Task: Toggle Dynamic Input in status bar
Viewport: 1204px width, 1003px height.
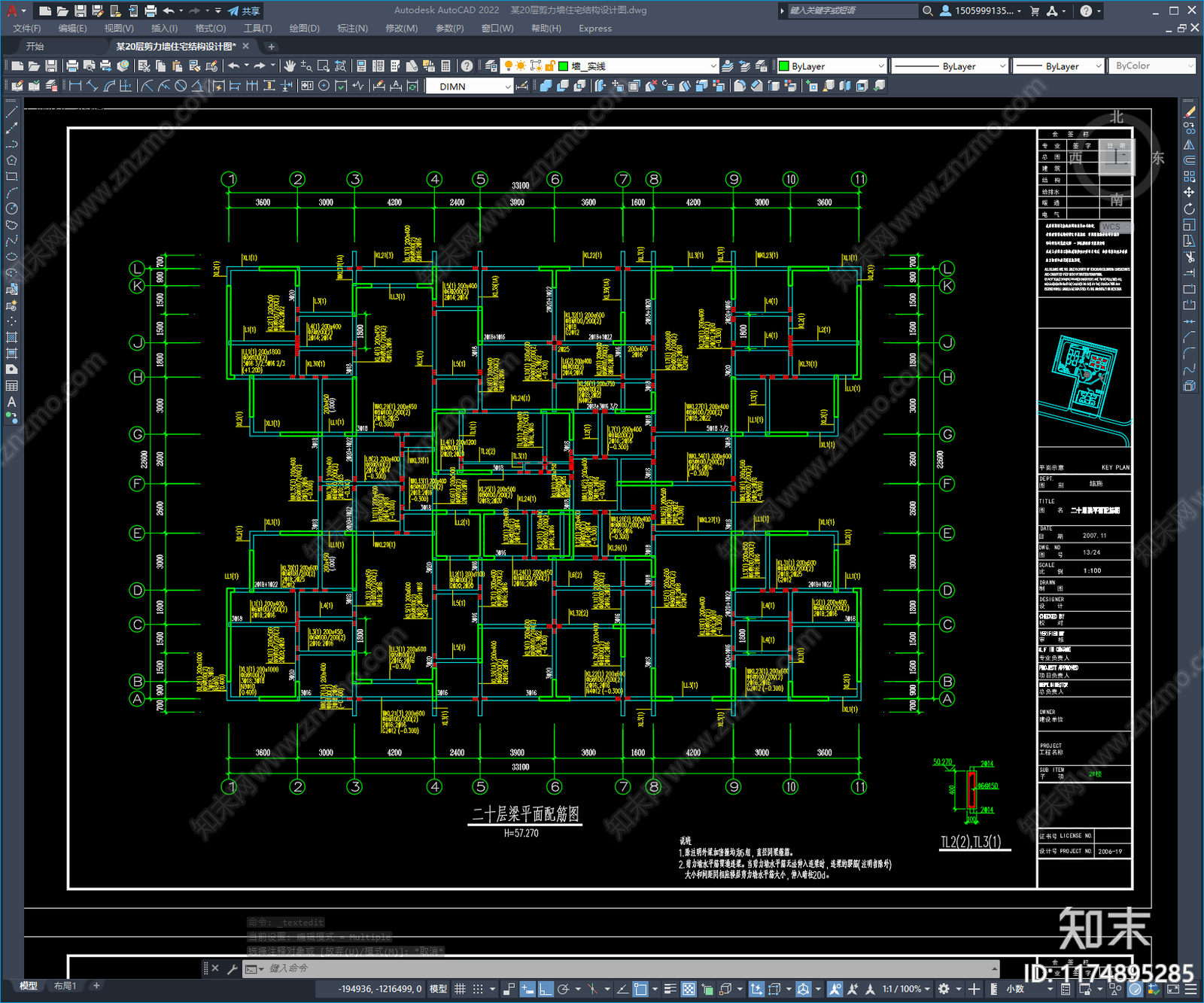Action: [x=528, y=989]
